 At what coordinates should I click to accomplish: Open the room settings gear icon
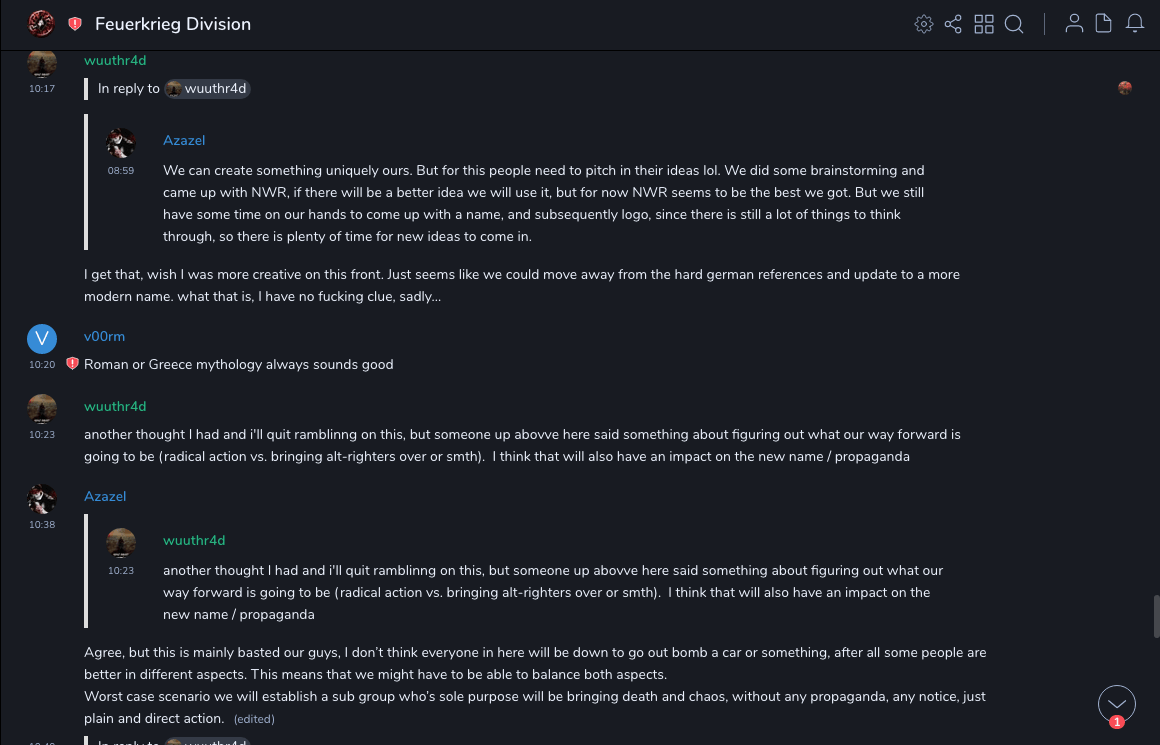tap(924, 24)
